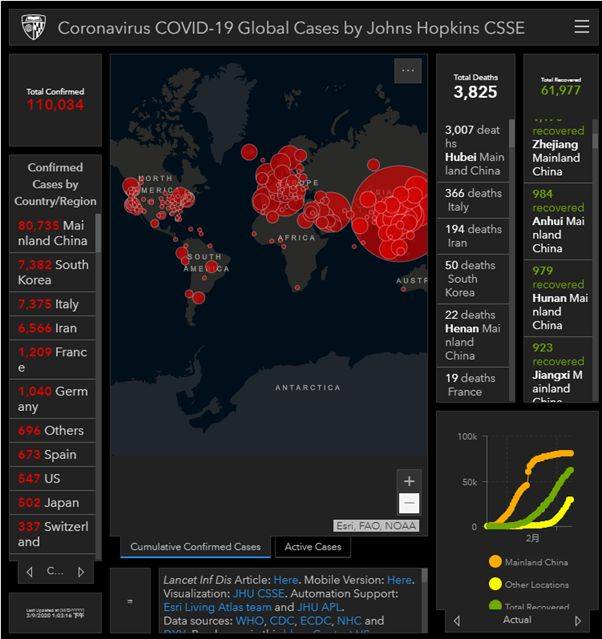Select Switzerland row with 337 cases
This screenshot has height=639, width=602.
coord(52,534)
